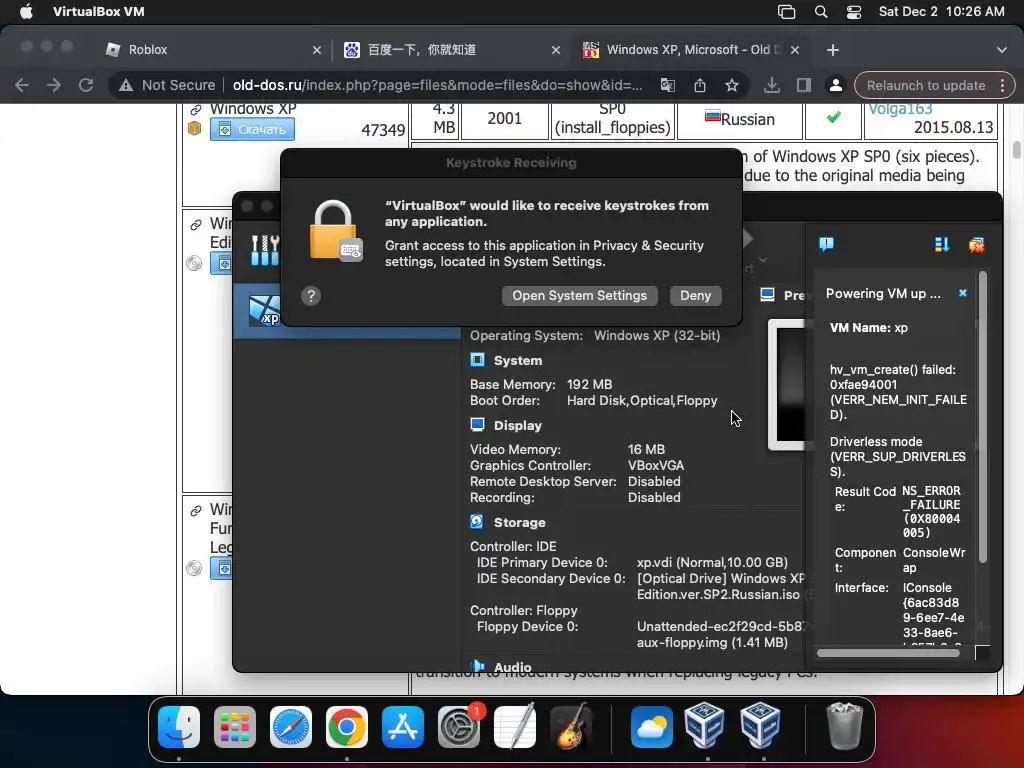Image resolution: width=1024 pixels, height=768 pixels.
Task: Click the Not Secure warning indicator
Action: (x=167, y=86)
